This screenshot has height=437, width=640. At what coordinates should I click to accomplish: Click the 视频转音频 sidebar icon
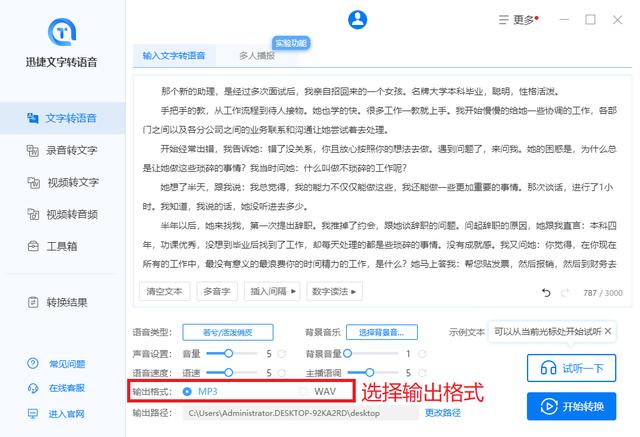coord(33,214)
